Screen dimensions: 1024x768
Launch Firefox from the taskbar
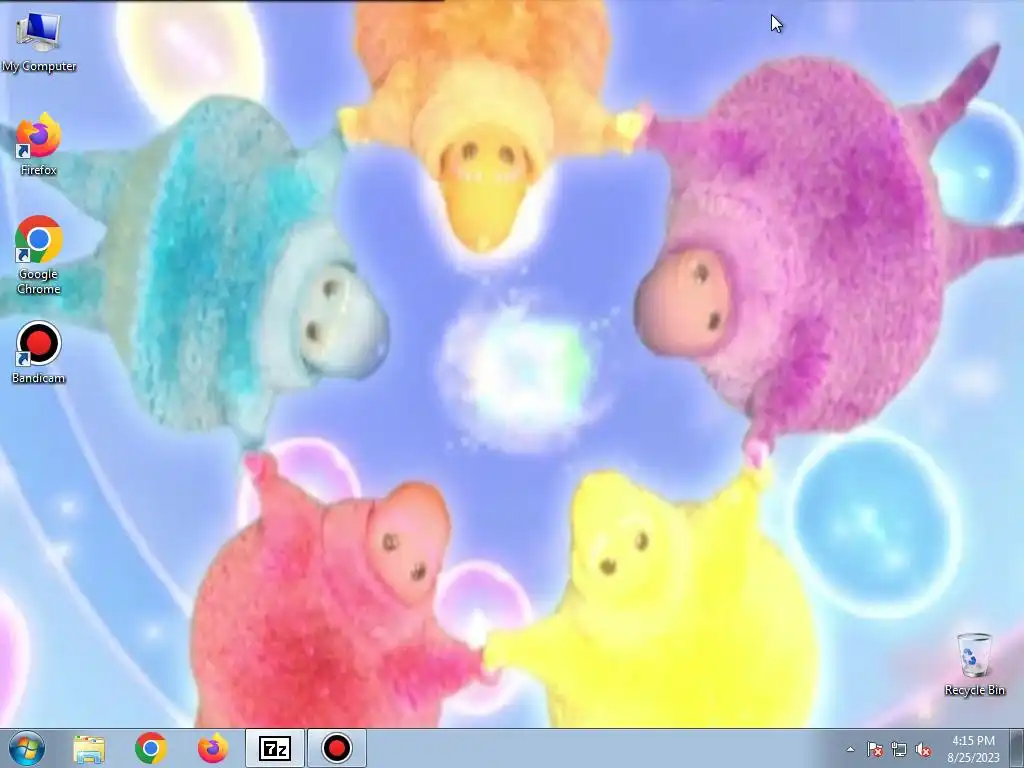pyautogui.click(x=213, y=748)
